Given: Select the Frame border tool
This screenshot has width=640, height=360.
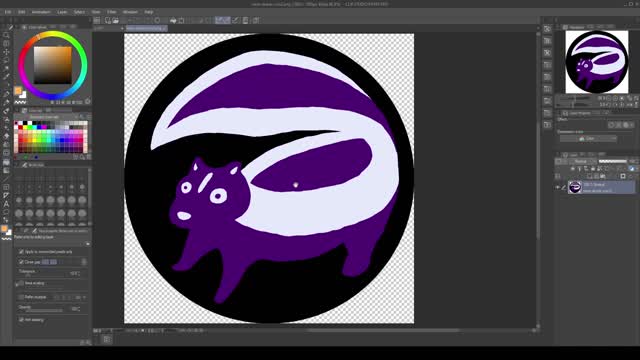Looking at the screenshot, I should tap(6, 187).
